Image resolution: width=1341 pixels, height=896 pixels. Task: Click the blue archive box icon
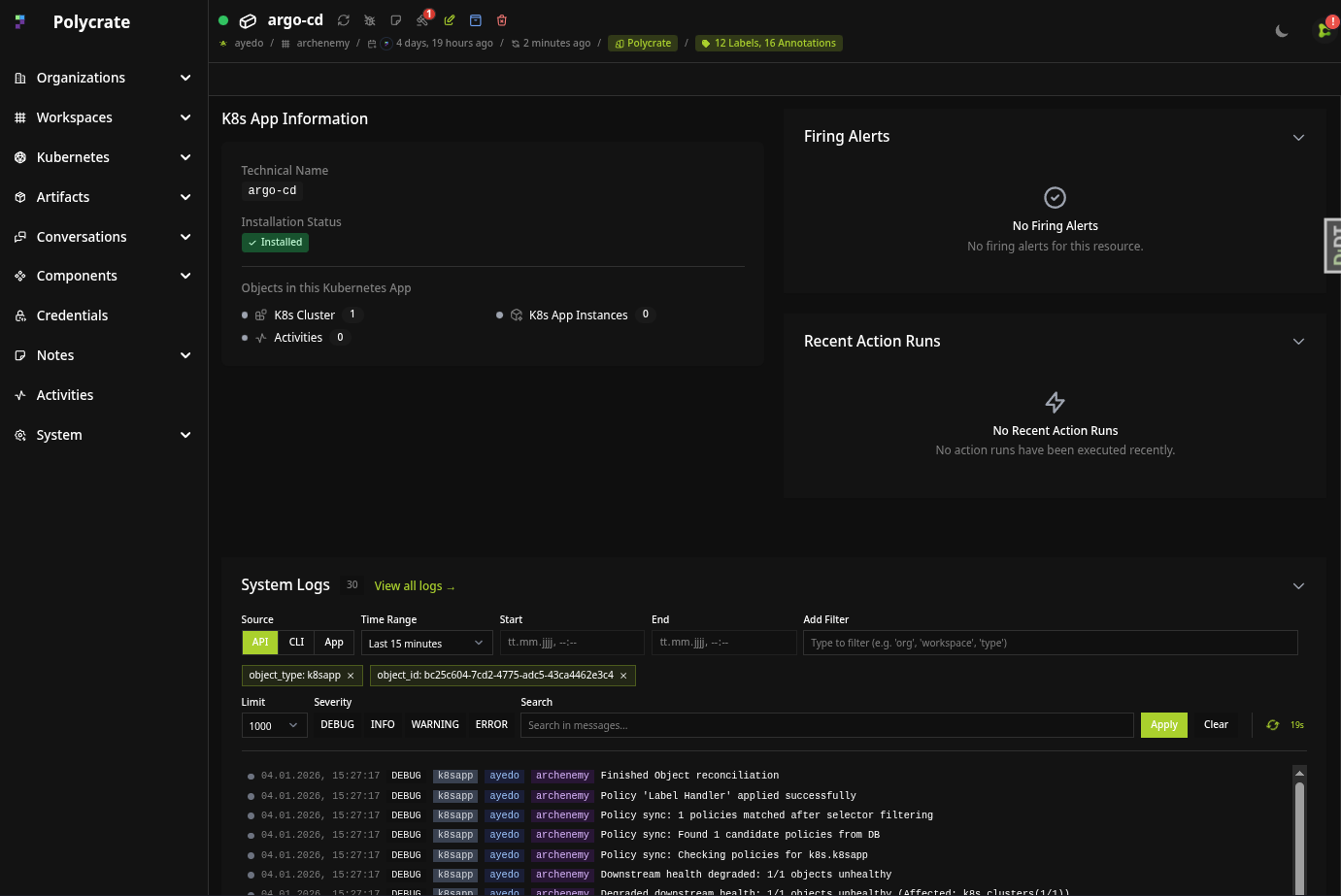click(476, 20)
